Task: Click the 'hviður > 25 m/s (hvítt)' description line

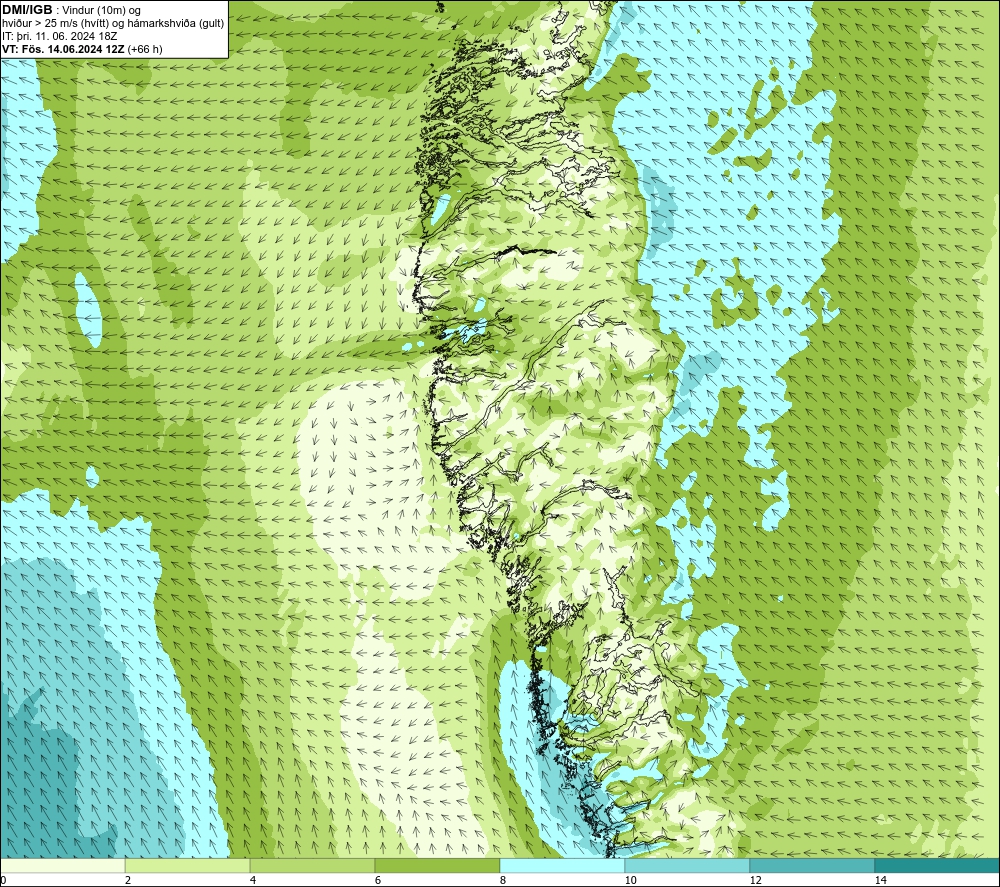Action: [x=113, y=24]
